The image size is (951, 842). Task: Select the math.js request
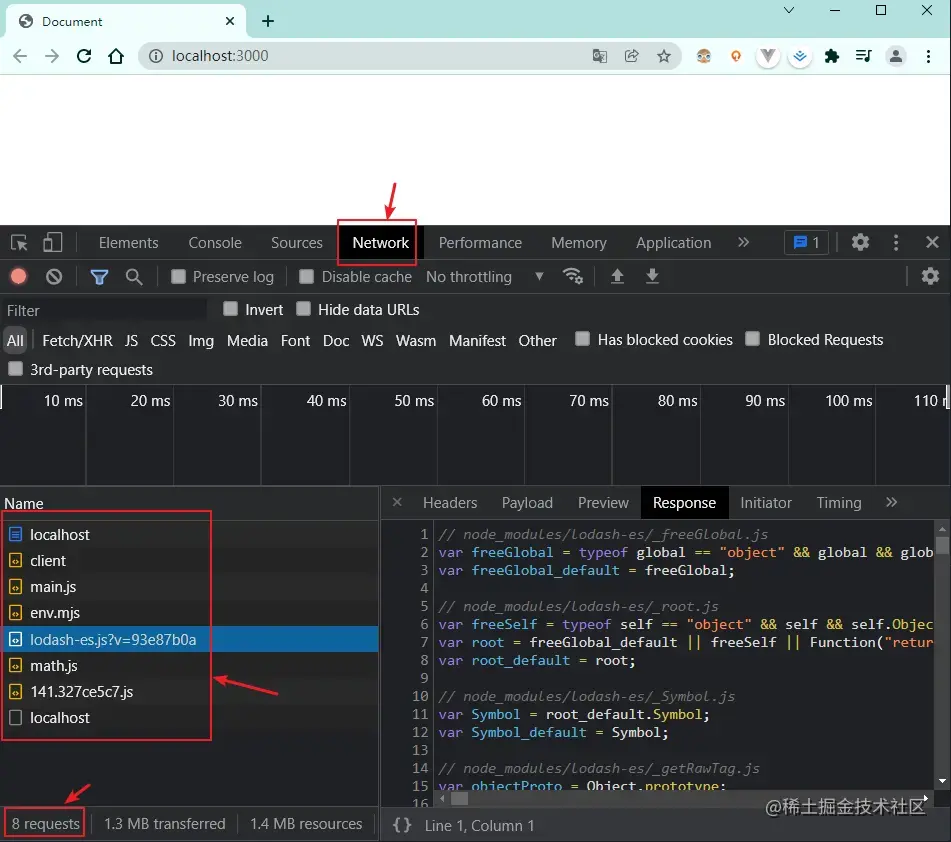189,665
